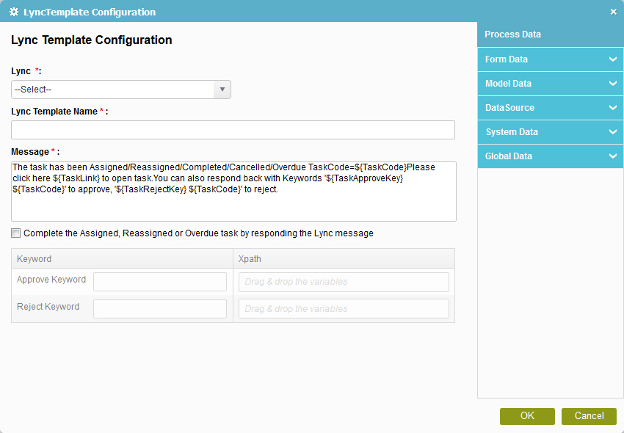The width and height of the screenshot is (624, 433).
Task: Confirm with the OK button
Action: (527, 416)
